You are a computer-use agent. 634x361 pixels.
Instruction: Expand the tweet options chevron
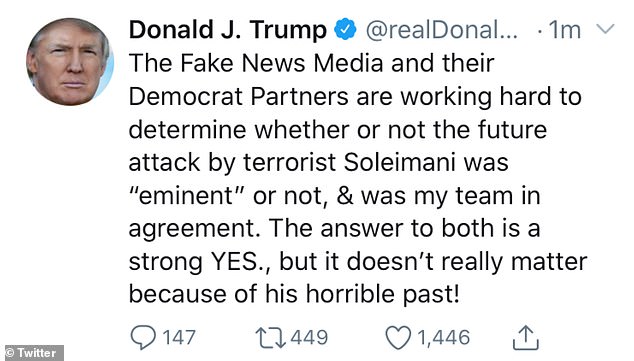(x=605, y=28)
